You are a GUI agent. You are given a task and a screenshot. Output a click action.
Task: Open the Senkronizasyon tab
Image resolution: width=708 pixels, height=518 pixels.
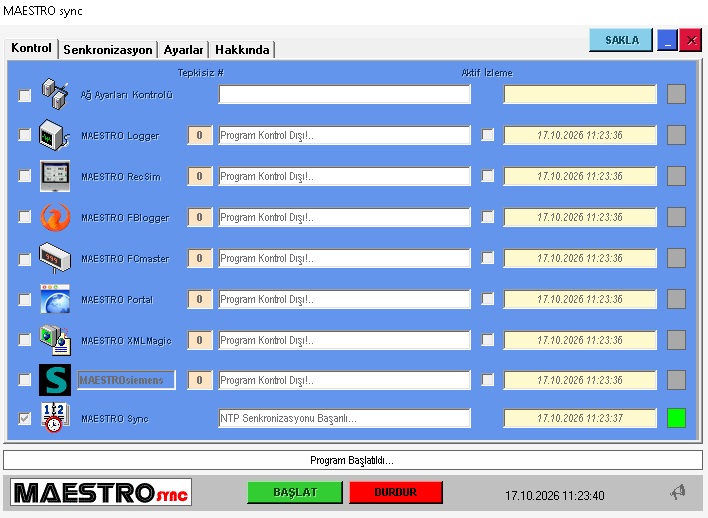click(107, 50)
